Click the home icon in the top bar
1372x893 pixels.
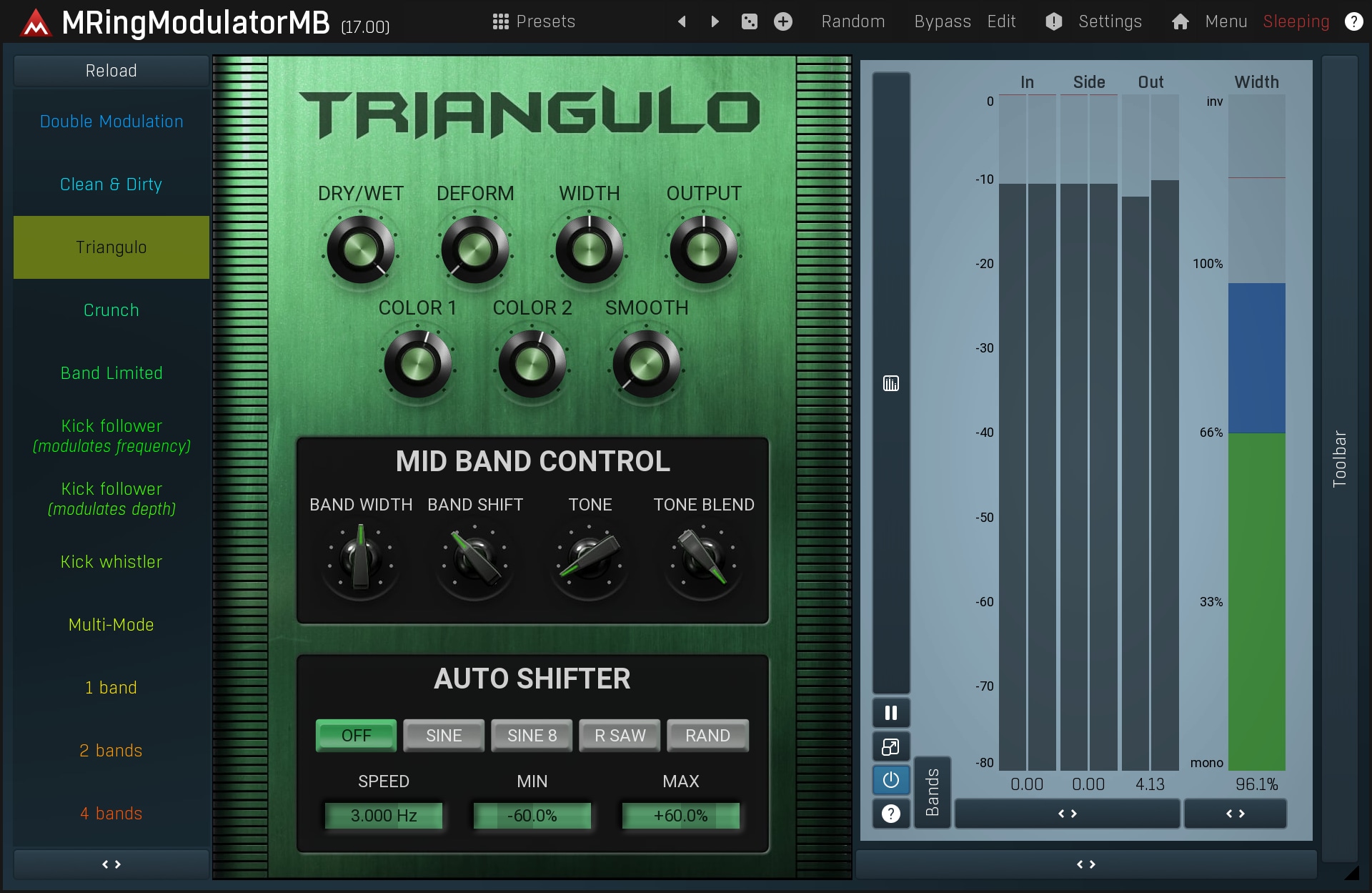[x=1180, y=21]
